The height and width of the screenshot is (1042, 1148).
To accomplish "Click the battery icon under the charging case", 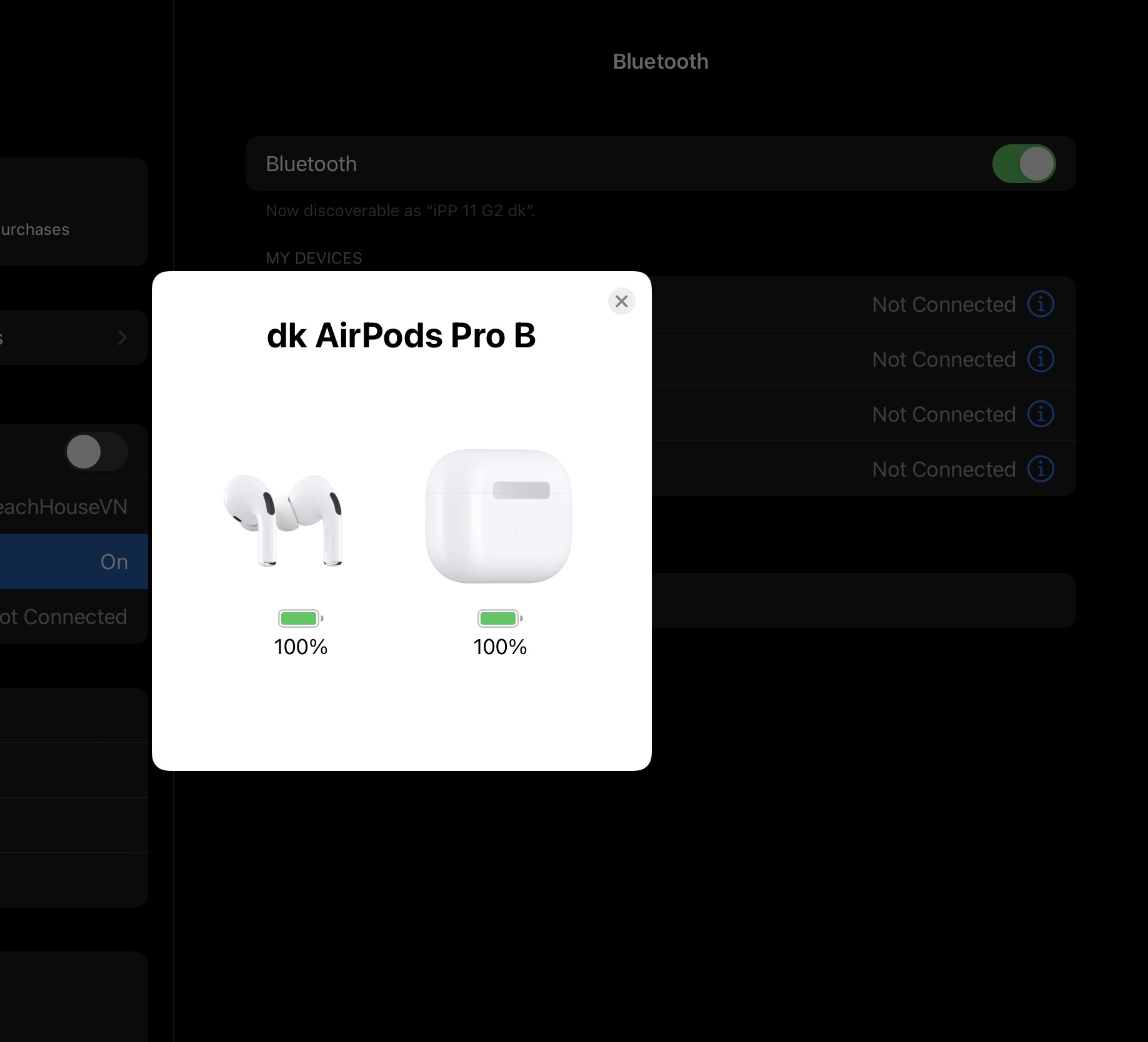I will click(500, 618).
